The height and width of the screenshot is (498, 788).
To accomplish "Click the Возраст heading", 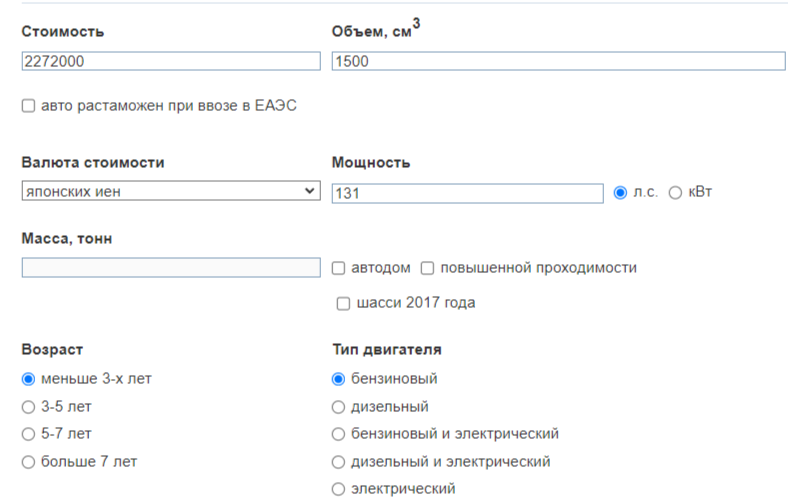I will click(x=52, y=350).
